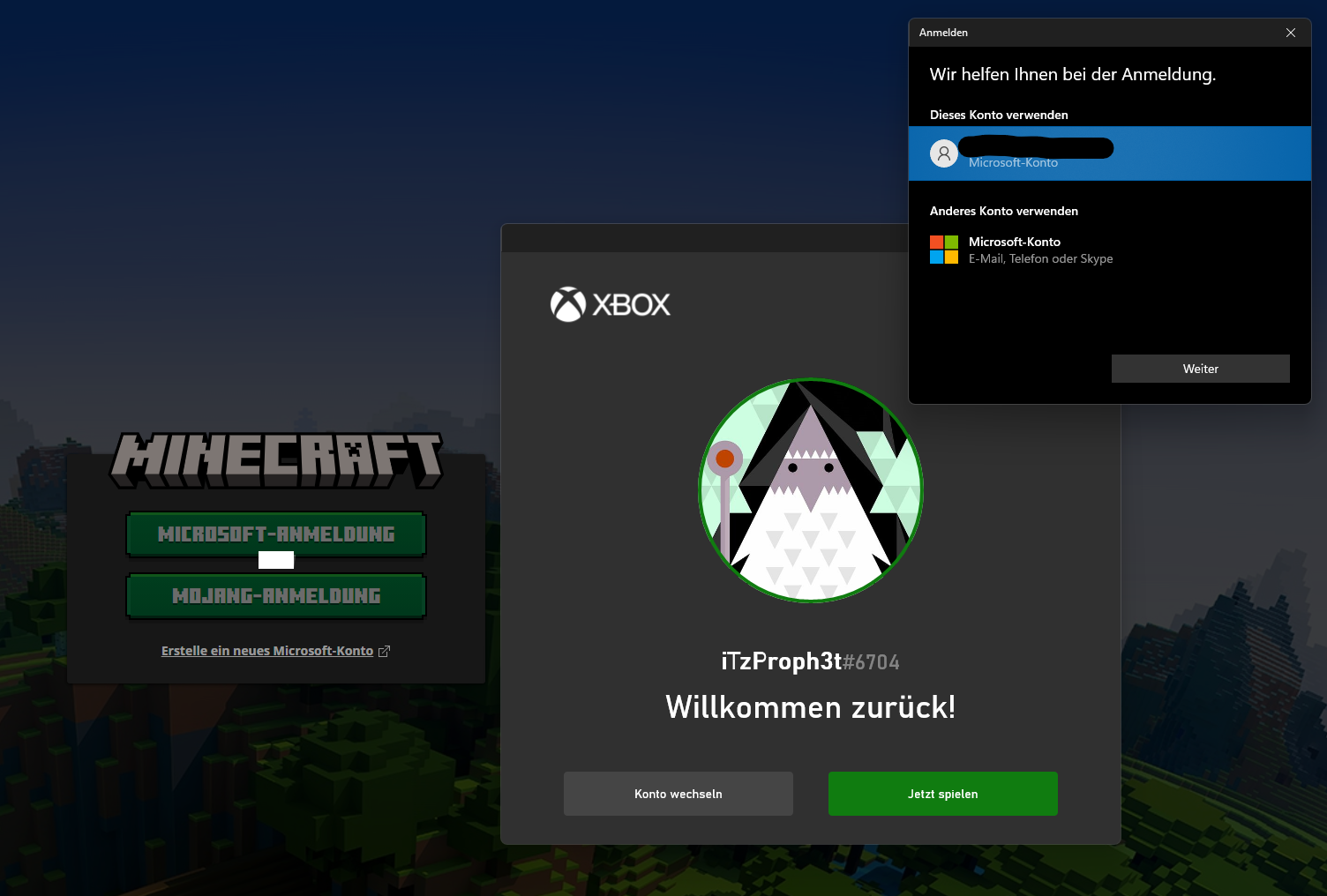Click the external link icon beside Microsoft-Konto link
This screenshot has height=896, width=1327.
coord(384,652)
